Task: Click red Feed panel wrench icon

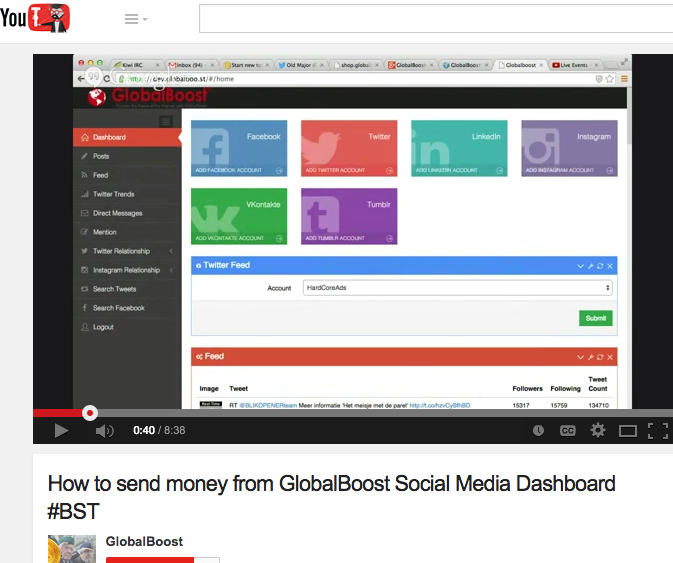Action: tap(591, 357)
